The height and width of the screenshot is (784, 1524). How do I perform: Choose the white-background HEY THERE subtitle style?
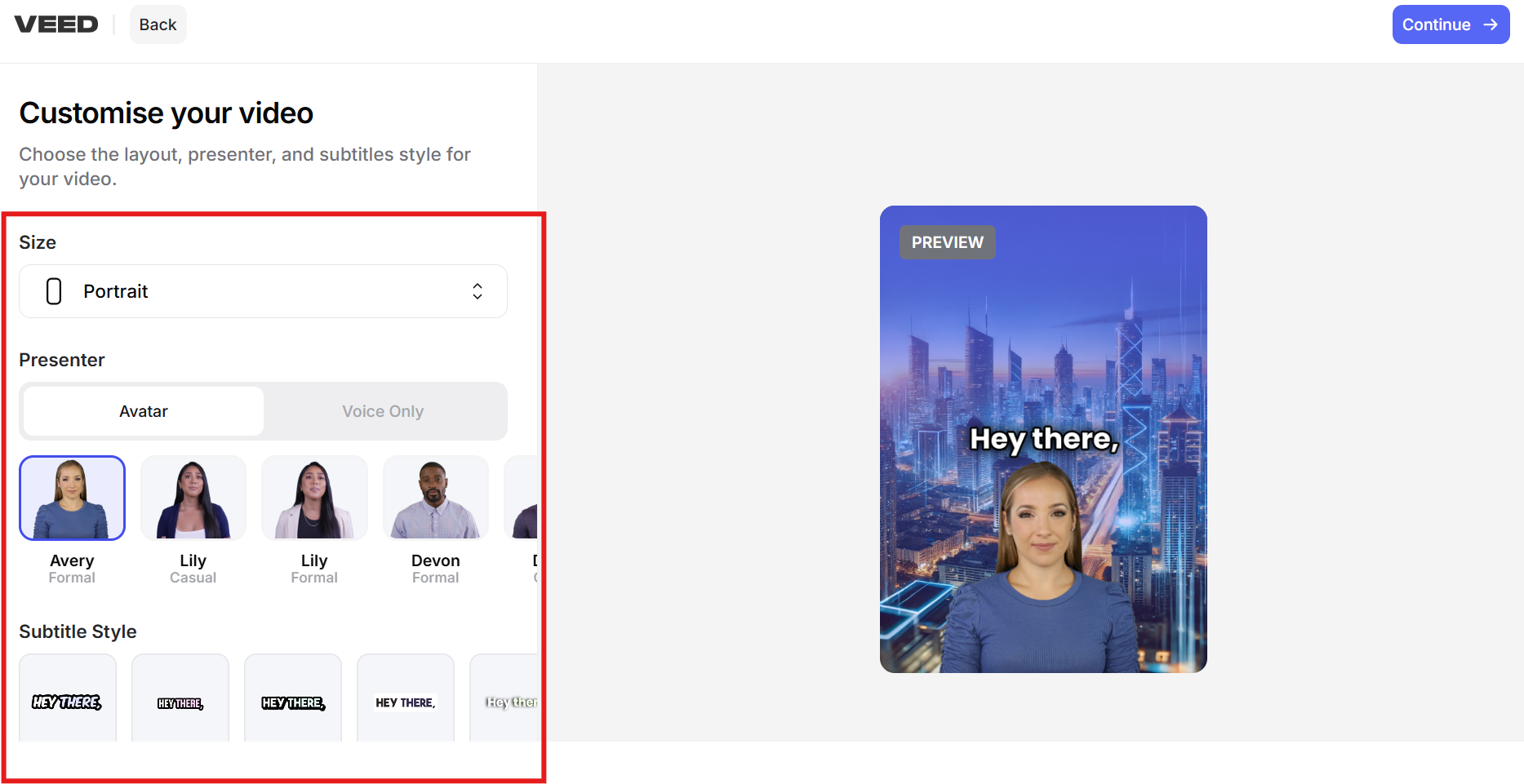(405, 702)
